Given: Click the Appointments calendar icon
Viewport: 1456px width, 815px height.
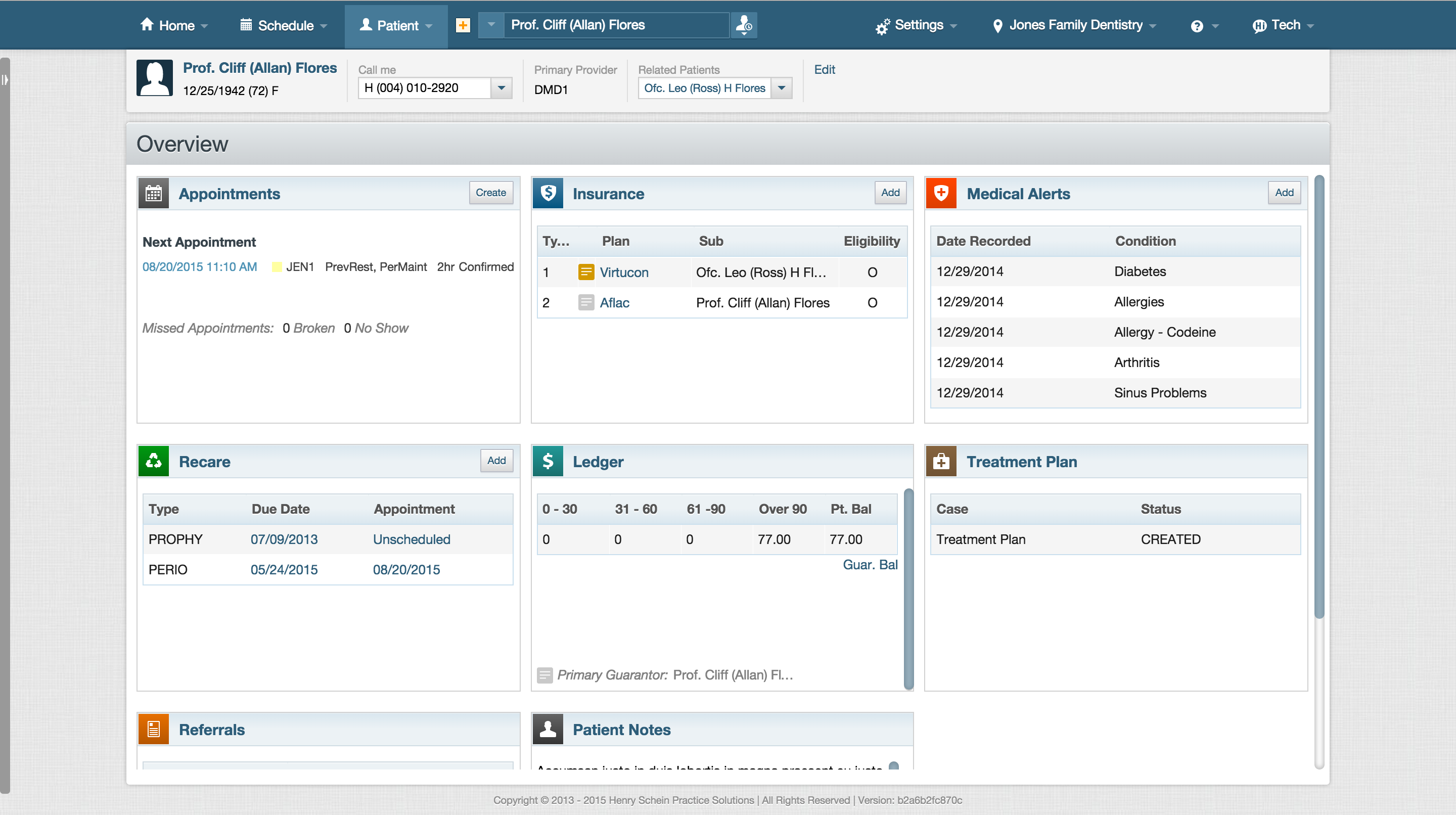Looking at the screenshot, I should pyautogui.click(x=153, y=194).
